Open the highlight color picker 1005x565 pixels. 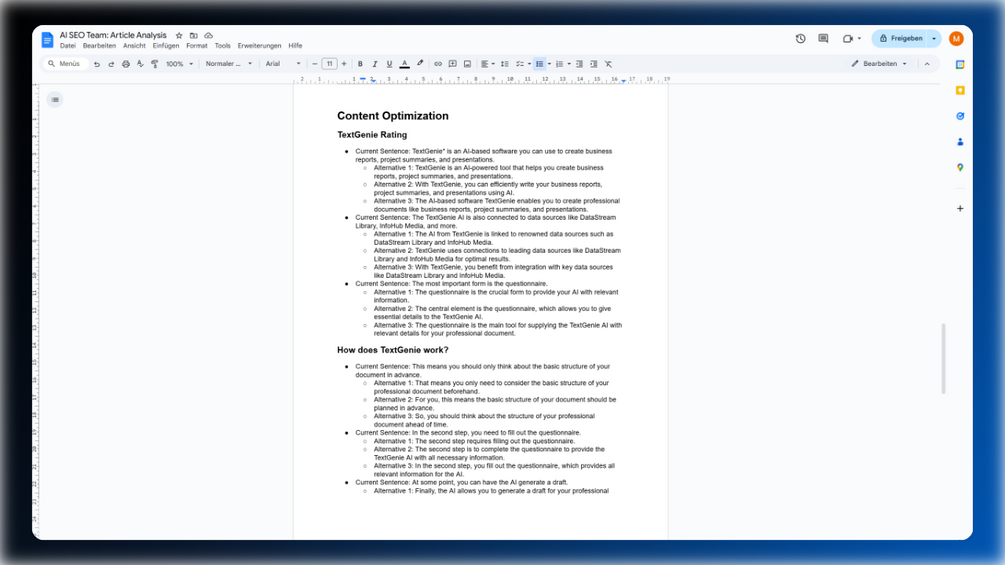pos(420,64)
